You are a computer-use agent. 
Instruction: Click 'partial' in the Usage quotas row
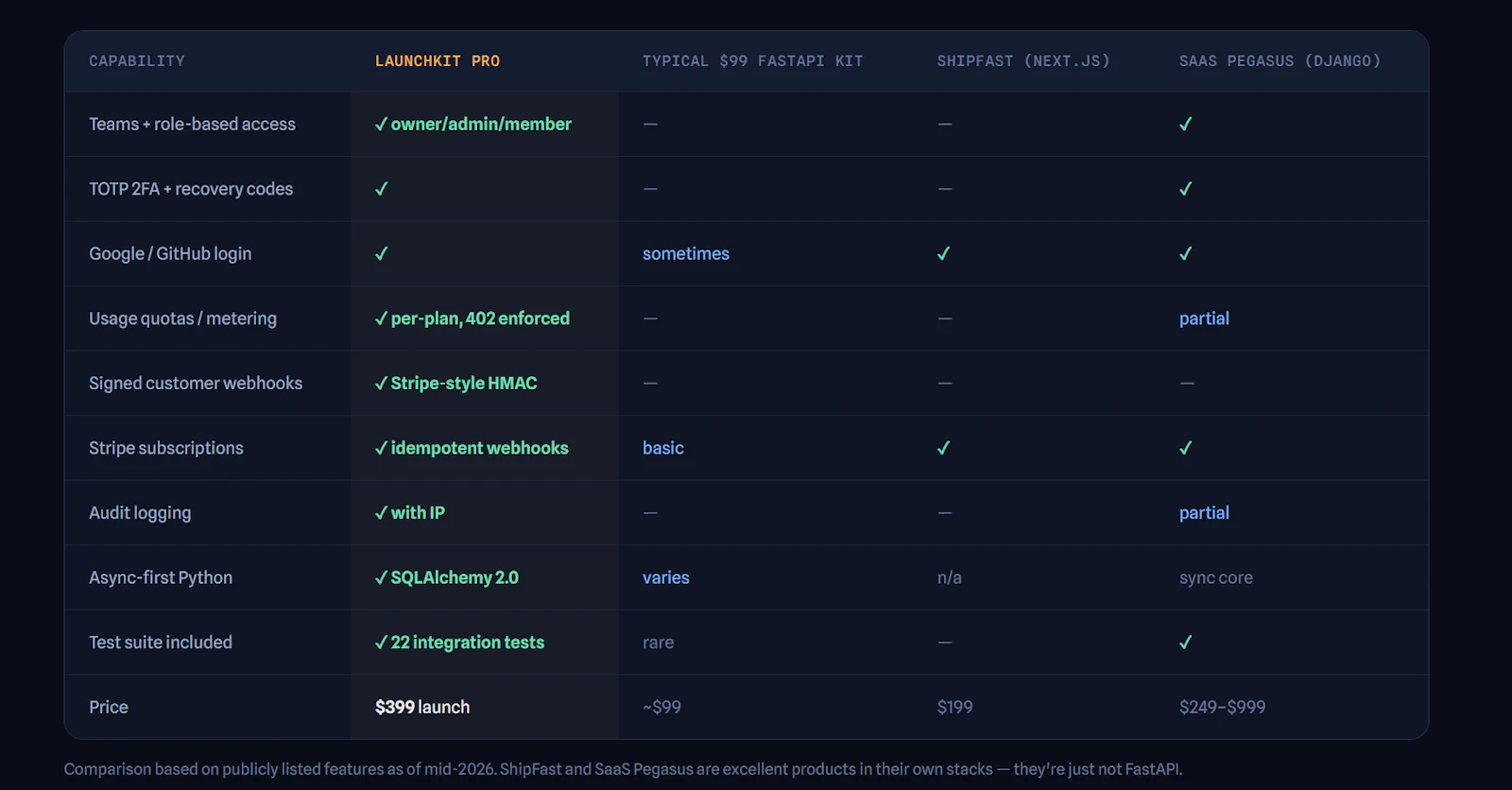[1204, 318]
